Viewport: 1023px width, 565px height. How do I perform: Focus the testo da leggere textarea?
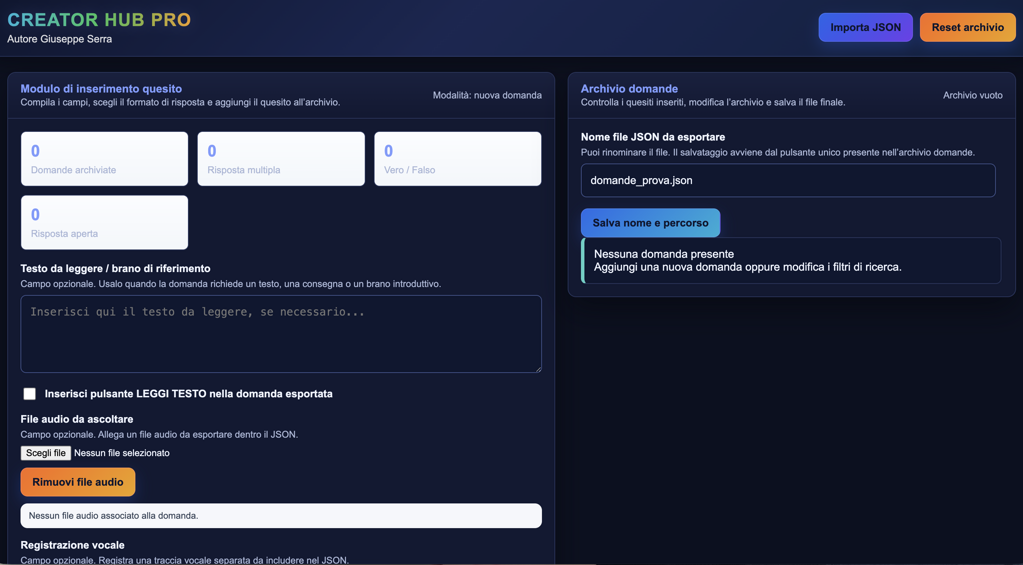click(281, 334)
